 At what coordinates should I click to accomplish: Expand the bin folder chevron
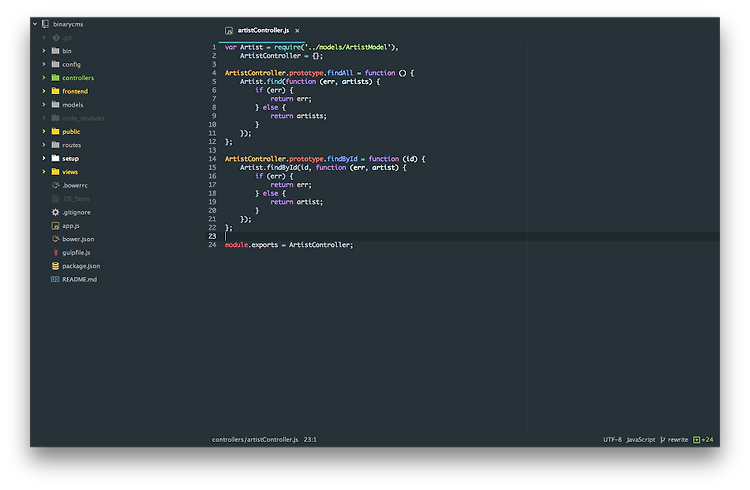[x=44, y=51]
